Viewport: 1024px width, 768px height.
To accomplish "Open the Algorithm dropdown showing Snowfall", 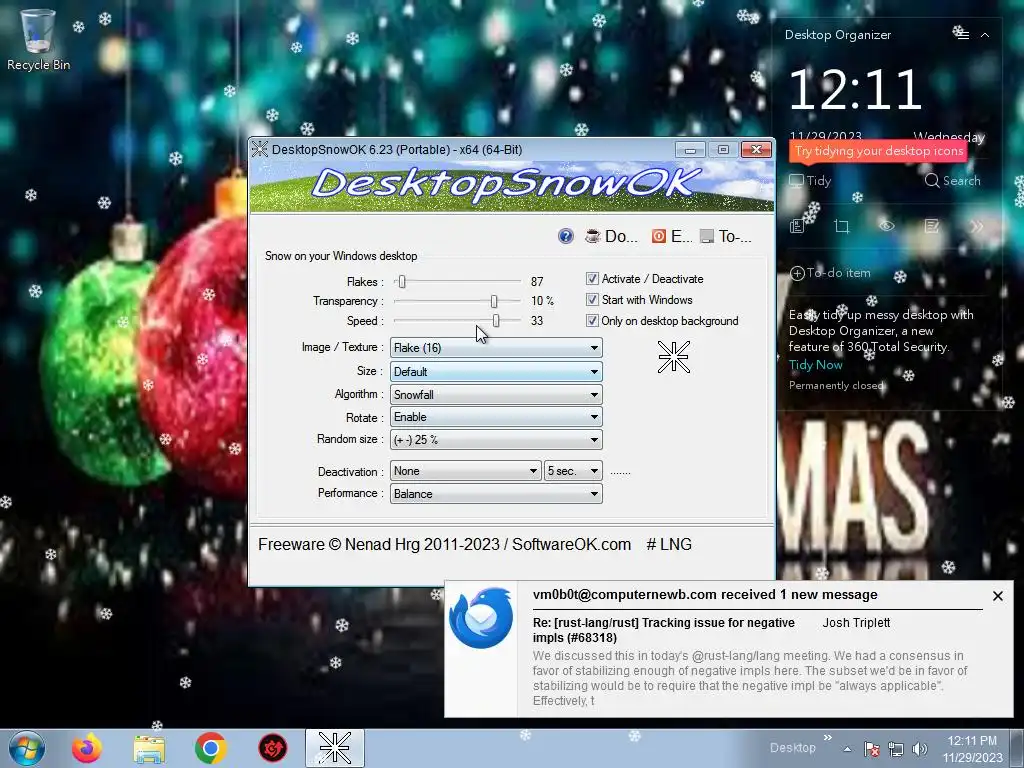I will point(496,394).
